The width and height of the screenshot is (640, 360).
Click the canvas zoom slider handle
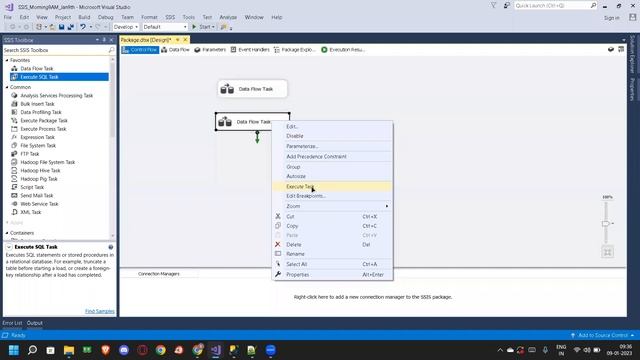click(606, 223)
